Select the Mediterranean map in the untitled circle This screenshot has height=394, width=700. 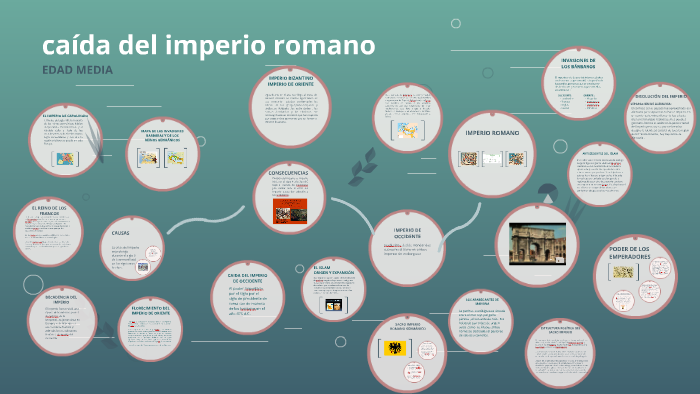[x=408, y=130]
